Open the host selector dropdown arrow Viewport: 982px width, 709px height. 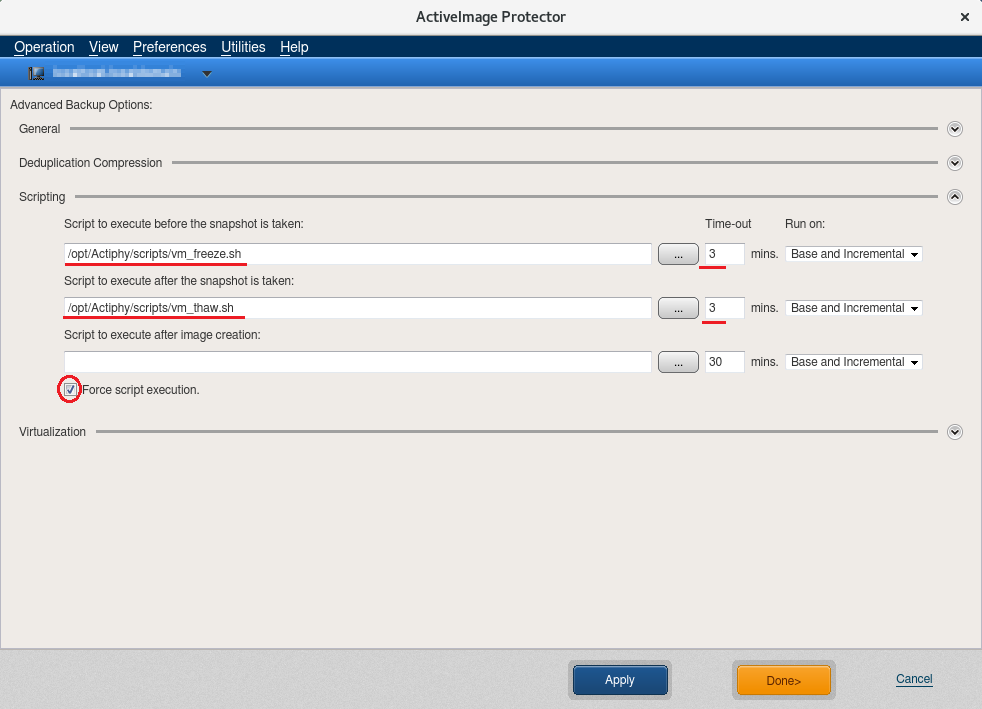[x=207, y=73]
